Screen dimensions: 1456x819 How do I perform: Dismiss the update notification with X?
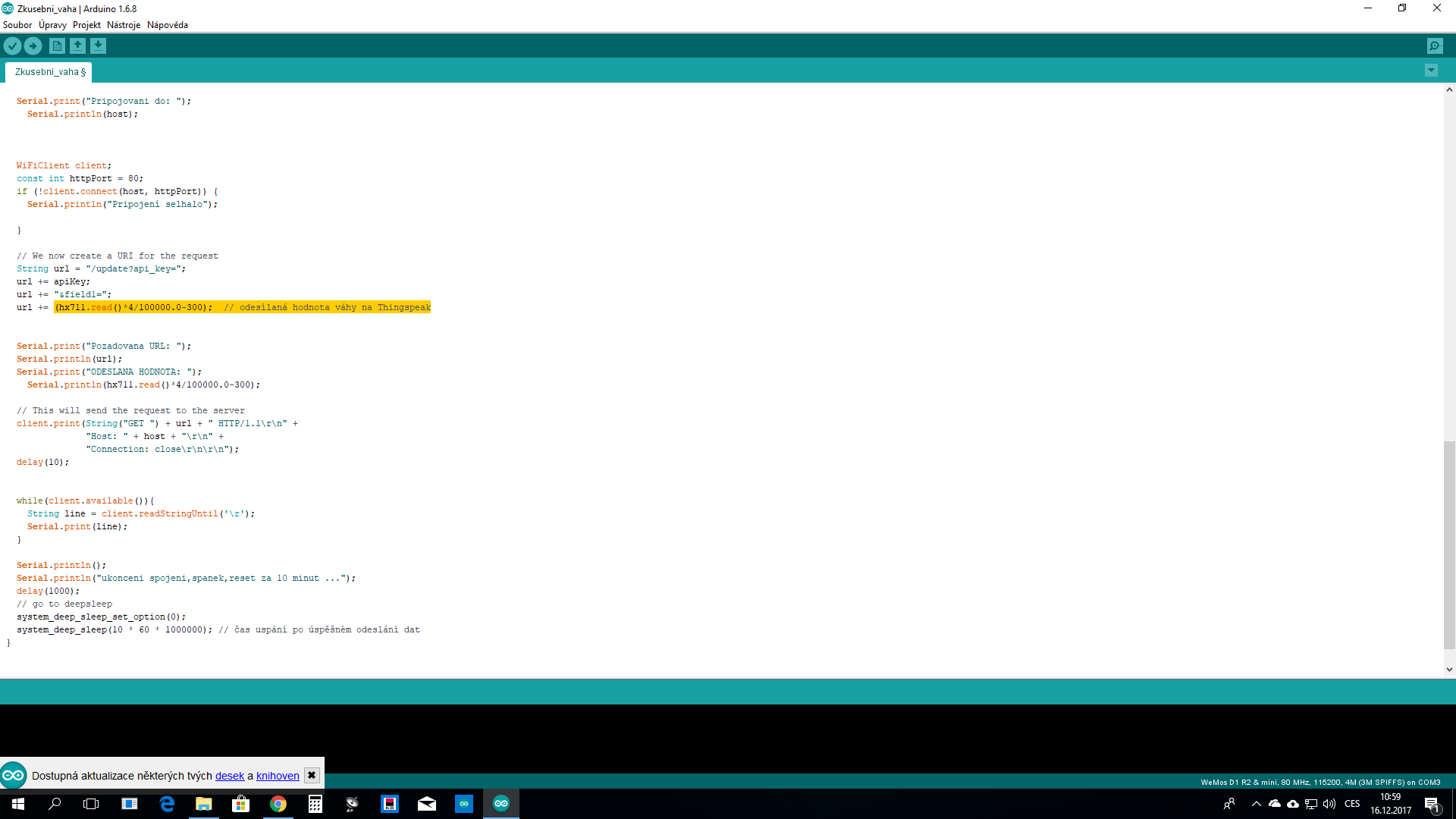point(312,775)
